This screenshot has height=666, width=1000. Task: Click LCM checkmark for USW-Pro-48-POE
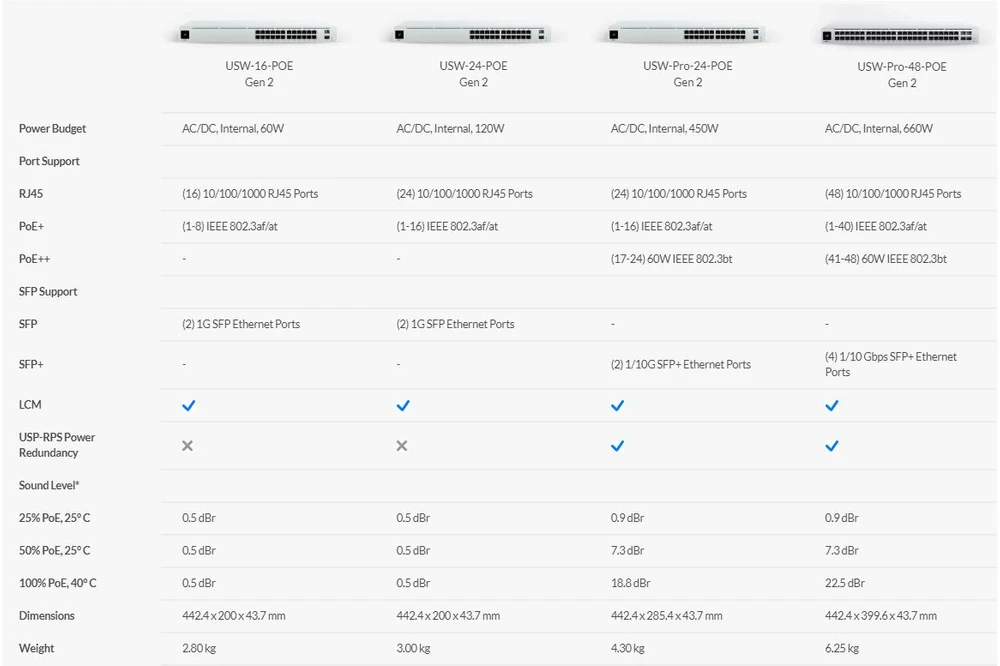[832, 405]
